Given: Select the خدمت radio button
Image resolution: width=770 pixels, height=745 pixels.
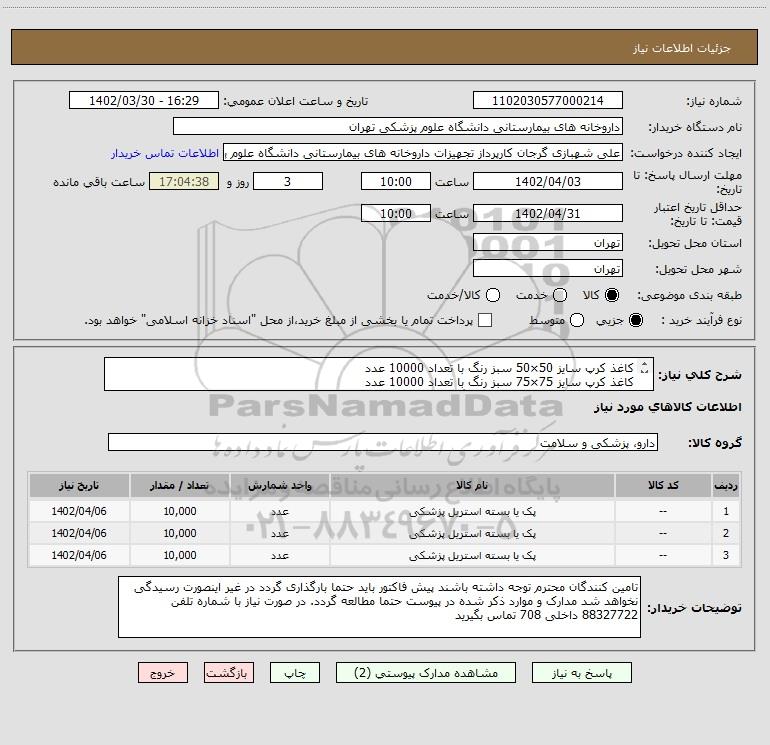Looking at the screenshot, I should pos(560,295).
